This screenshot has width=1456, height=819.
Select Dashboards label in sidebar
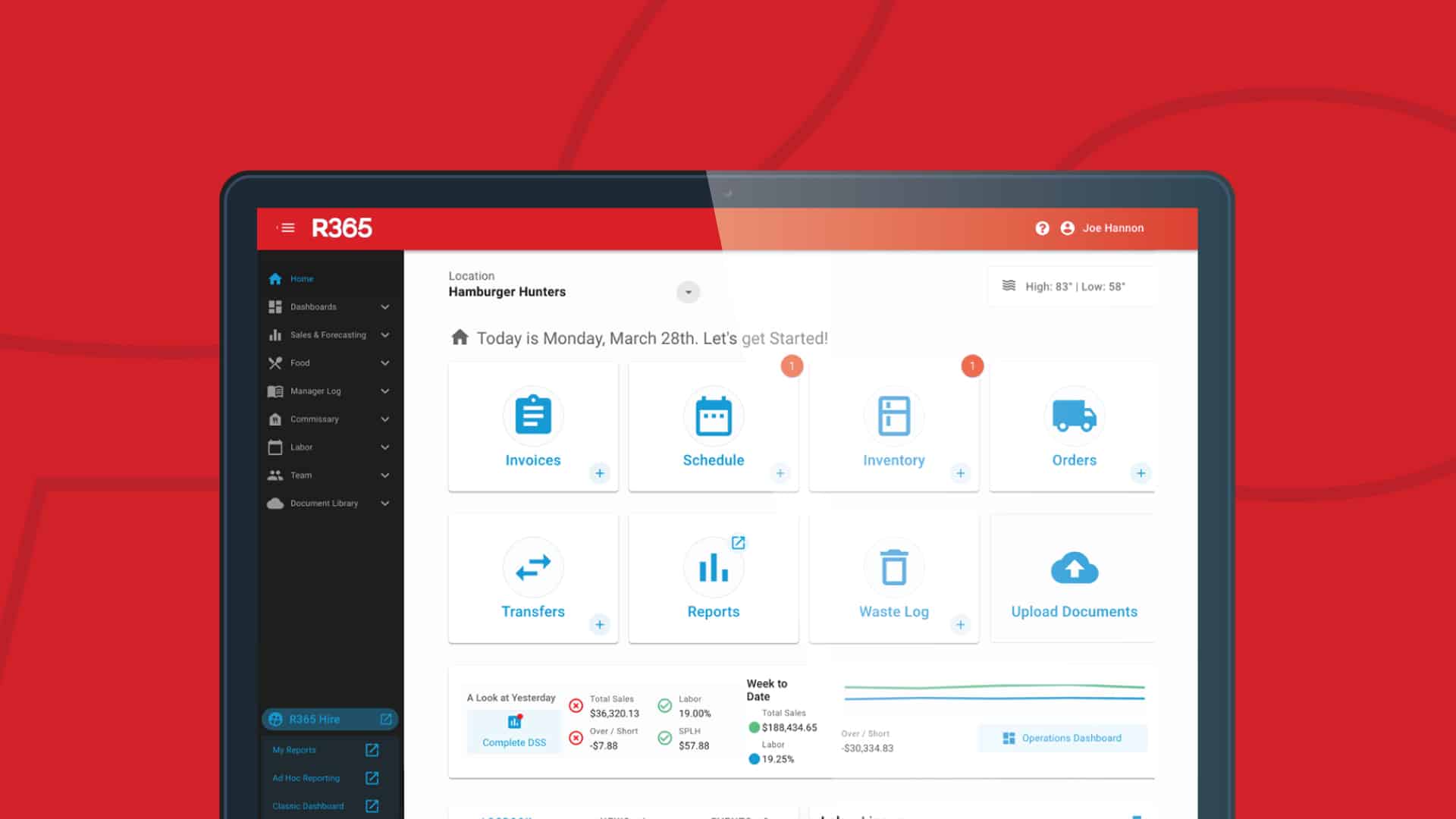point(313,307)
